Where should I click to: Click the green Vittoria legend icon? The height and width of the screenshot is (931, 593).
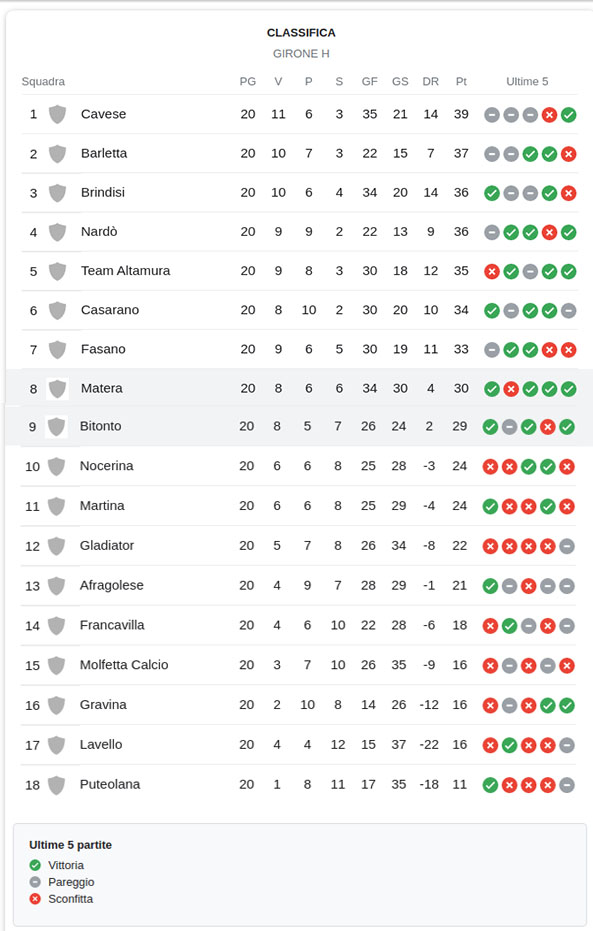click(35, 865)
